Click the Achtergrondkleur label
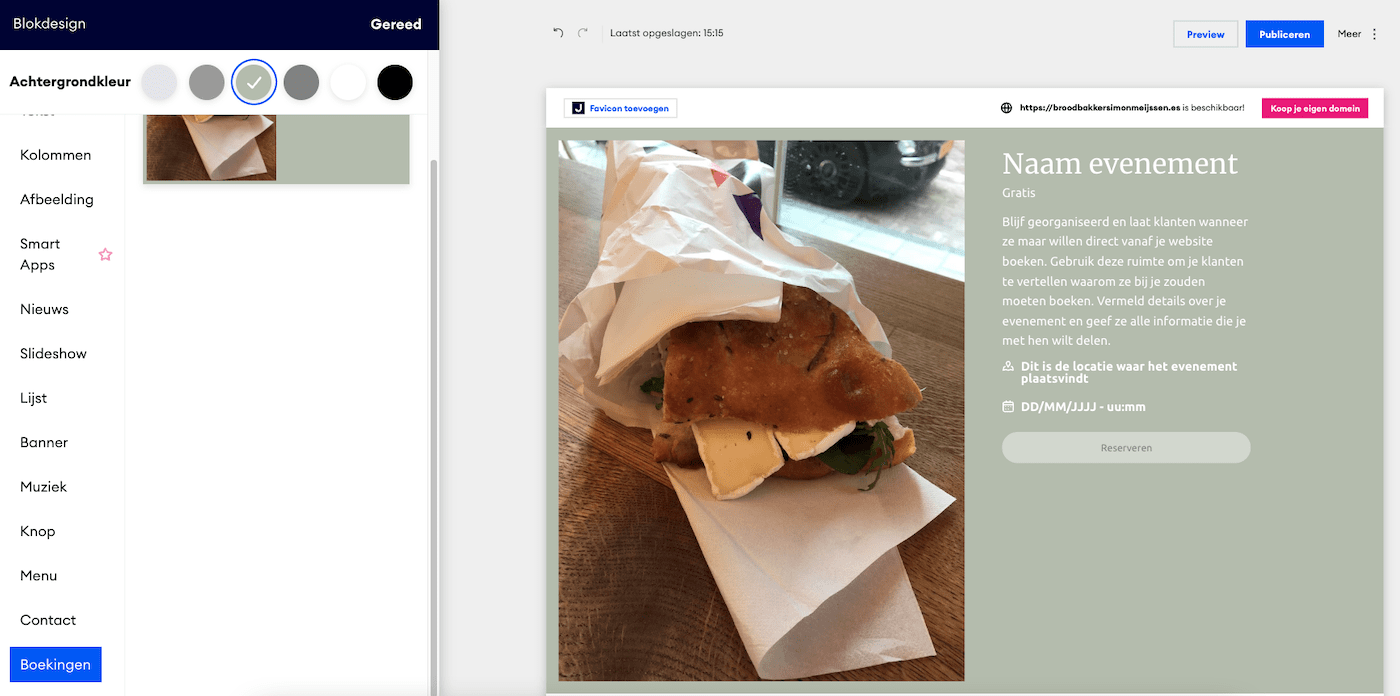Image resolution: width=1400 pixels, height=696 pixels. click(x=70, y=82)
